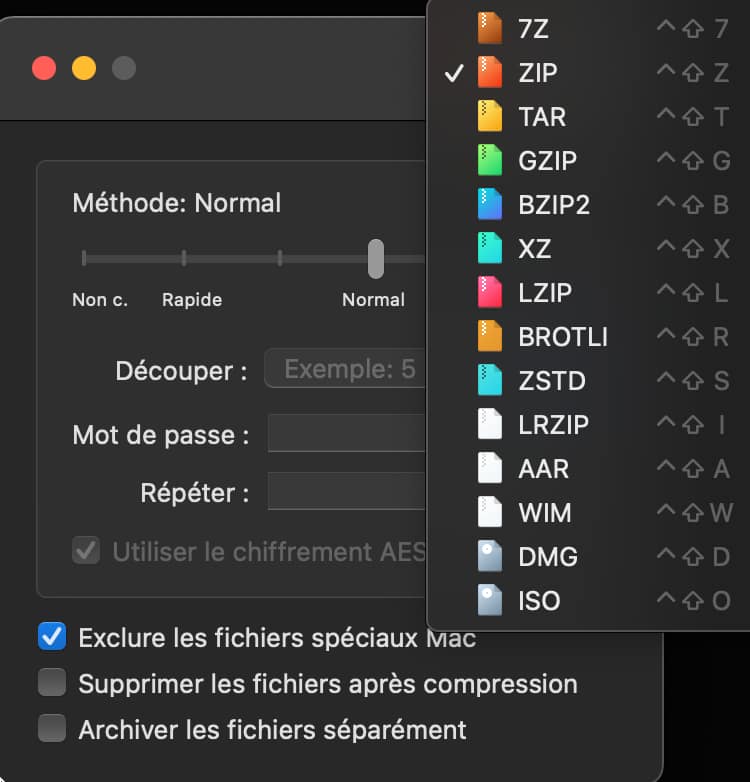Click the green GZIP file icon

pos(490,161)
